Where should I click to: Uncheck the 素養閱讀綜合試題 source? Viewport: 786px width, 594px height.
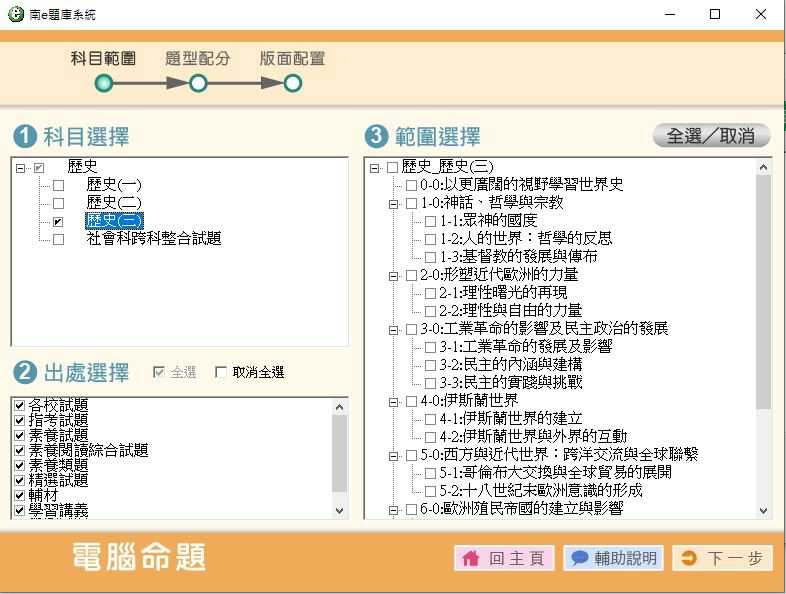[x=20, y=450]
